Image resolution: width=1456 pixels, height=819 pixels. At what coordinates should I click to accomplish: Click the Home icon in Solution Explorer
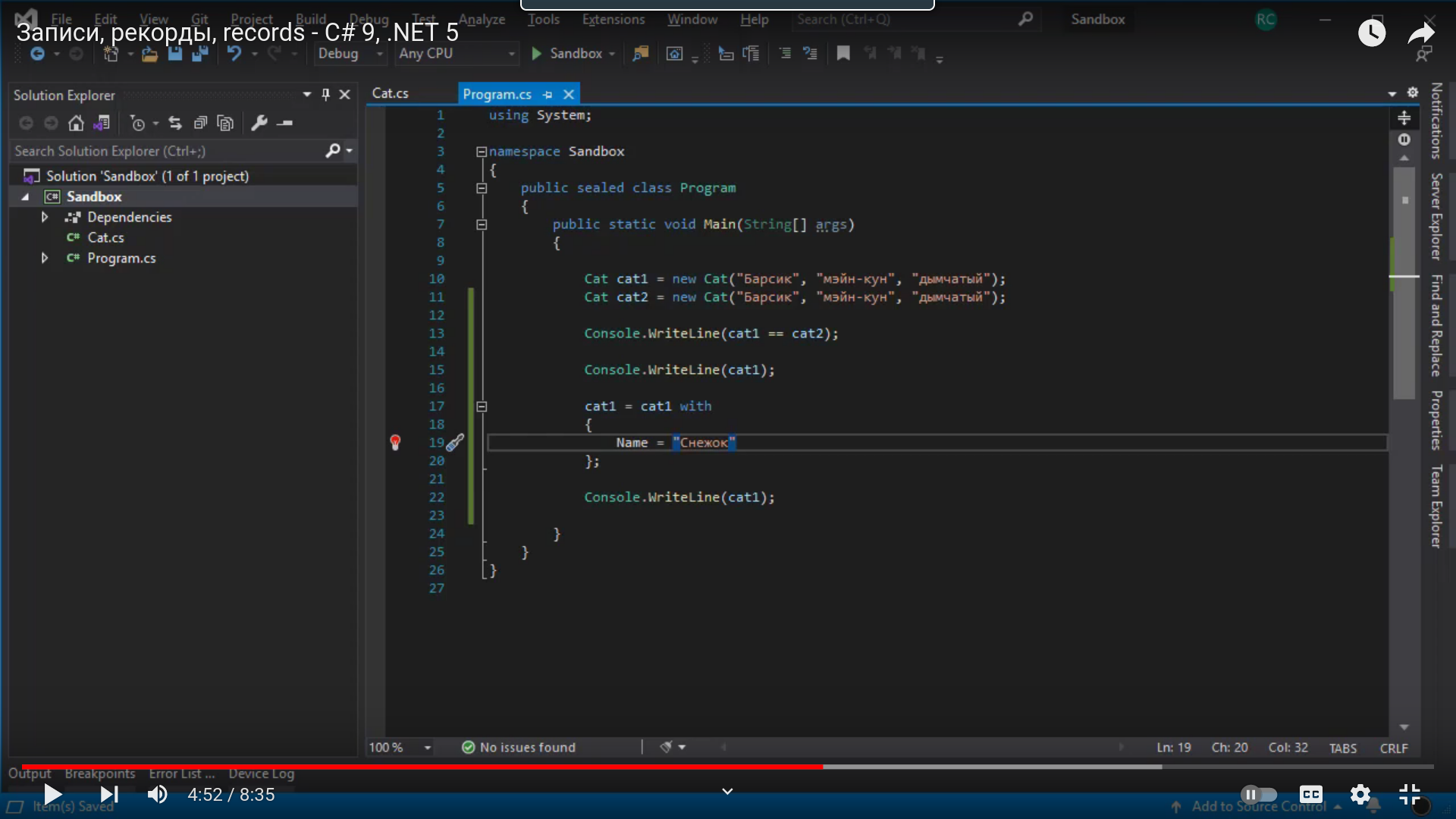click(x=76, y=123)
